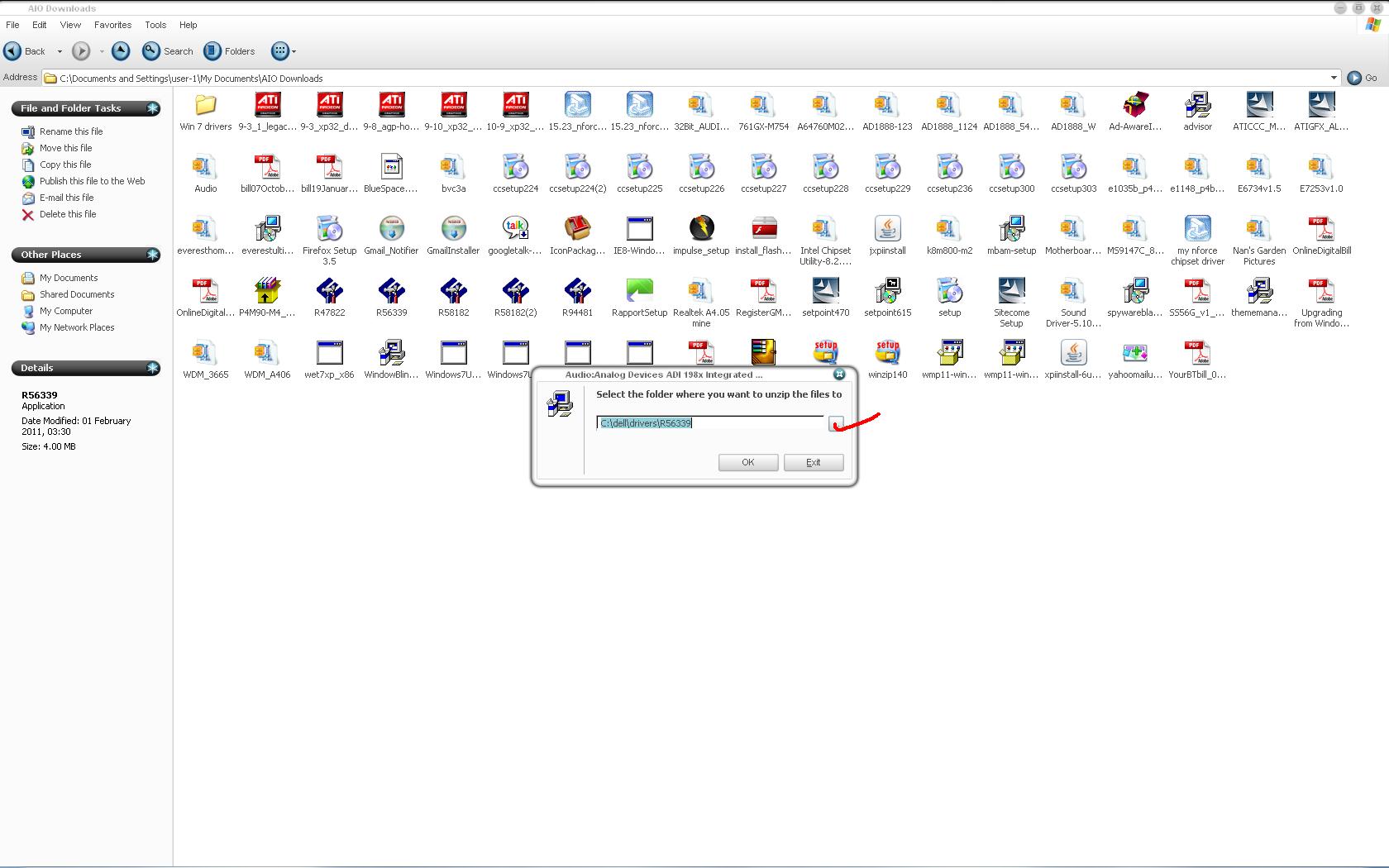Screen dimensions: 1389x868
Task: Open the Forward button history dropdown
Action: click(x=102, y=51)
